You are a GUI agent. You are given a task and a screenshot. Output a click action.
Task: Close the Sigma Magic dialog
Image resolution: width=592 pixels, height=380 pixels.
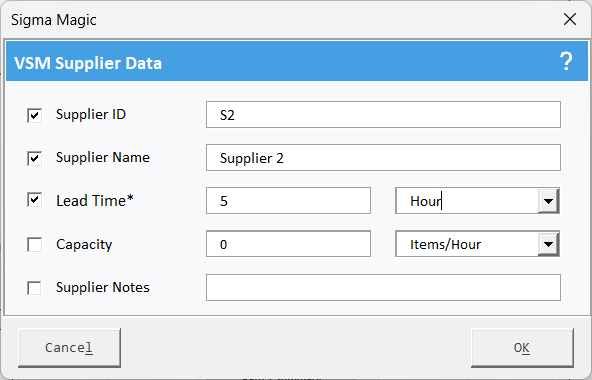pyautogui.click(x=569, y=19)
